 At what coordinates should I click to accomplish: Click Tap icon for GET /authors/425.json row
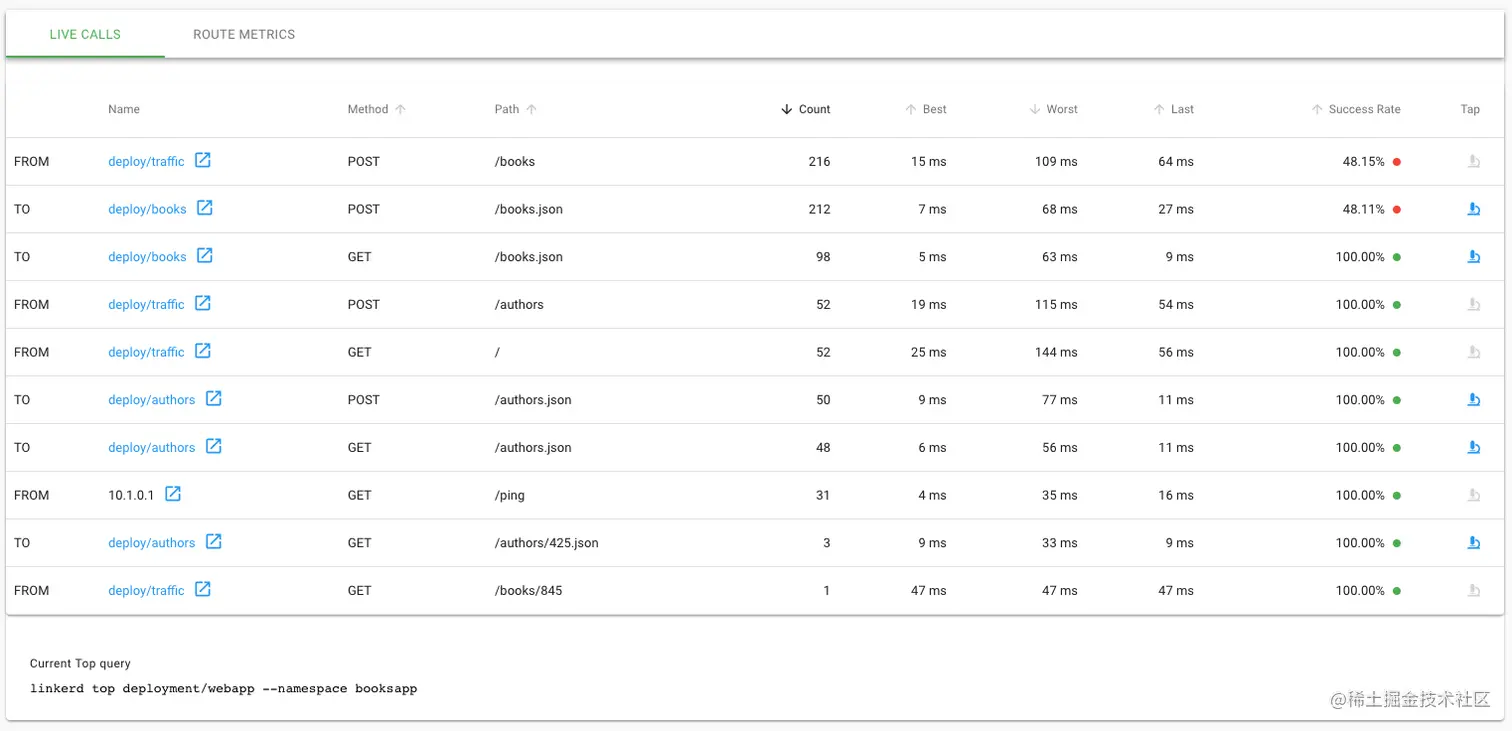[x=1473, y=543]
